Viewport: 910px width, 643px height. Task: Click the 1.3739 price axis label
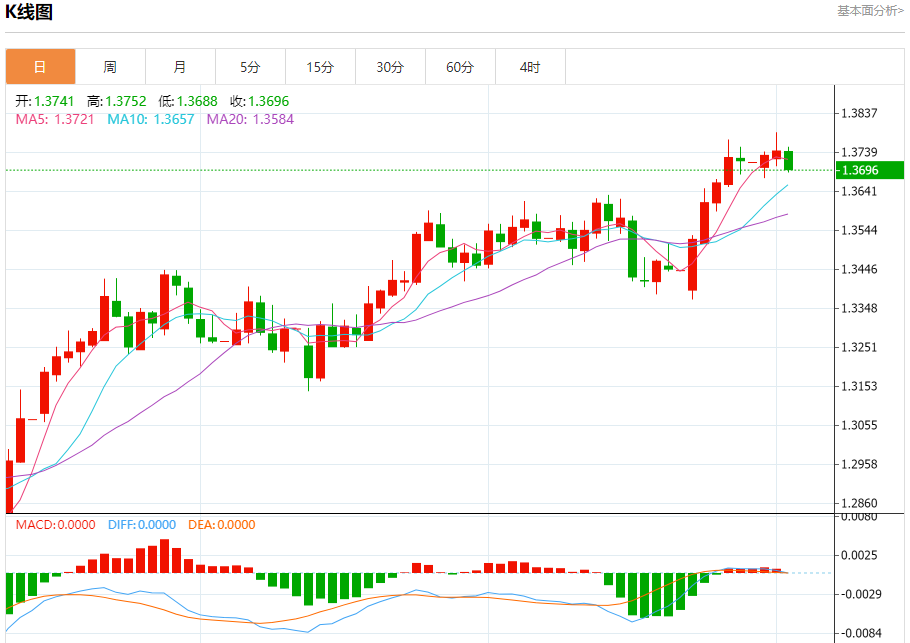point(860,152)
